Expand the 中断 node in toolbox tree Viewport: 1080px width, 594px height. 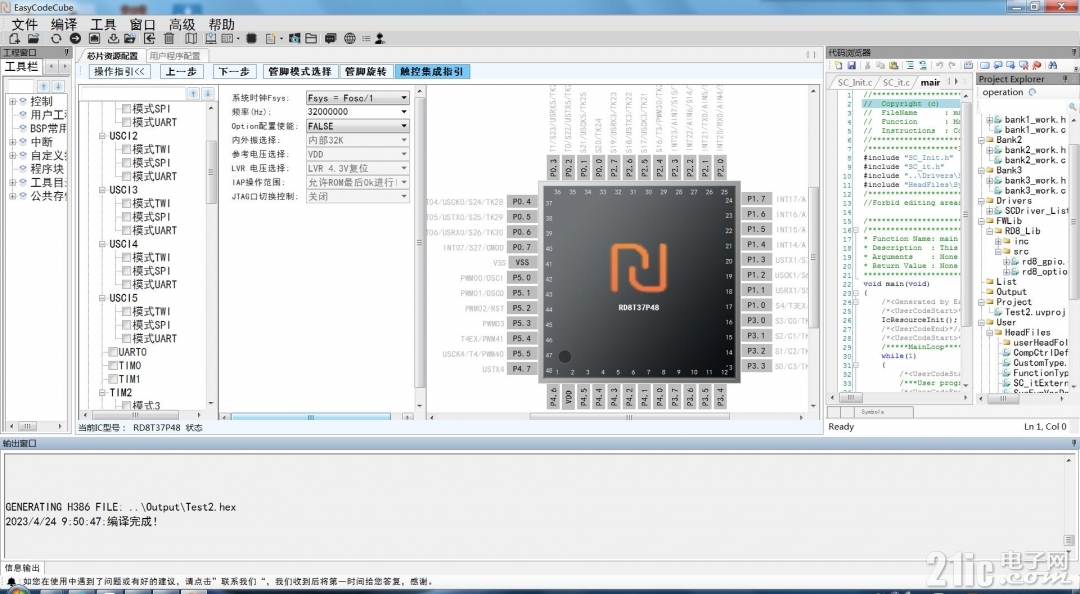12,142
